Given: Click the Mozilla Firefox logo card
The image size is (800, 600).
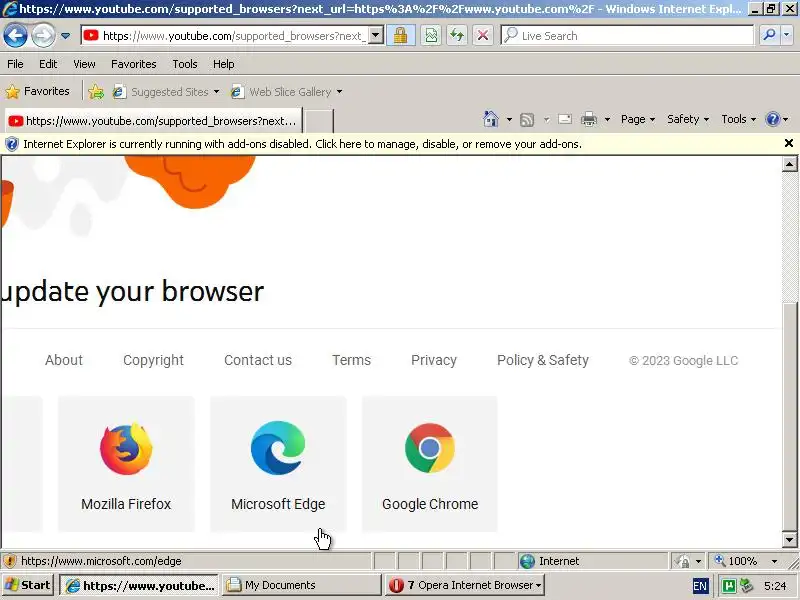Looking at the screenshot, I should pyautogui.click(x=126, y=464).
